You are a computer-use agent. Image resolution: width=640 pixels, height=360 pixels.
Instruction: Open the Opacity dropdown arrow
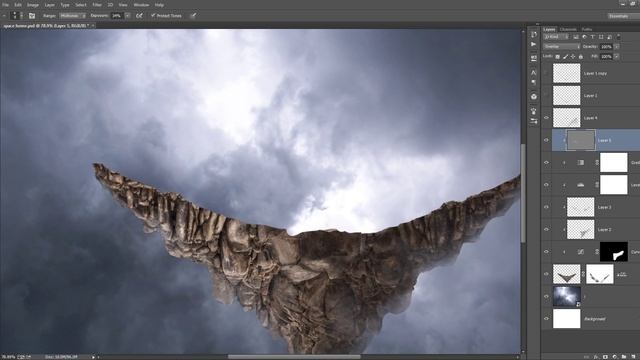point(616,47)
